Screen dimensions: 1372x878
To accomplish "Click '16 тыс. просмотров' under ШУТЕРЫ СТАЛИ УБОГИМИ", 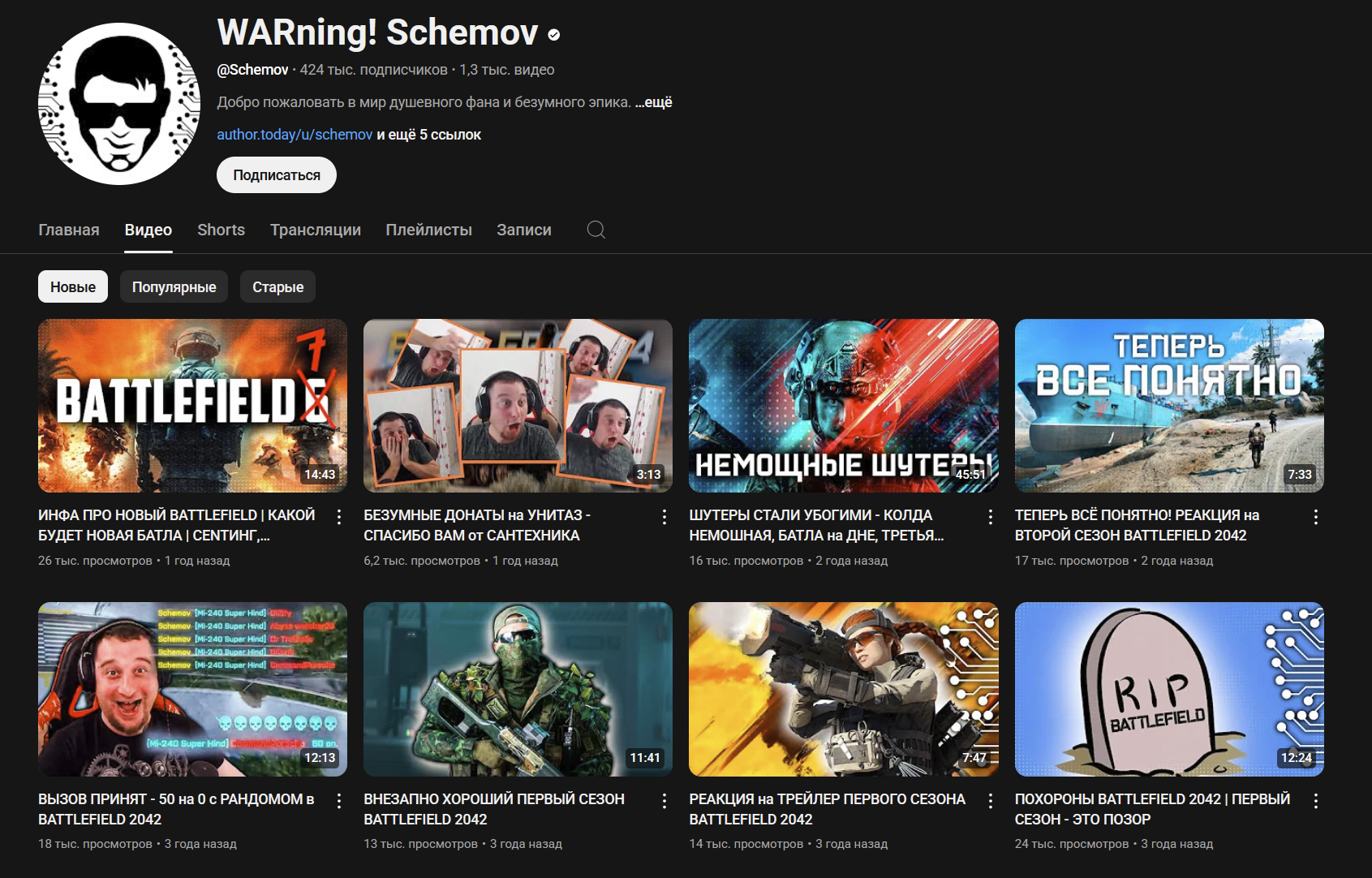I will pyautogui.click(x=746, y=561).
